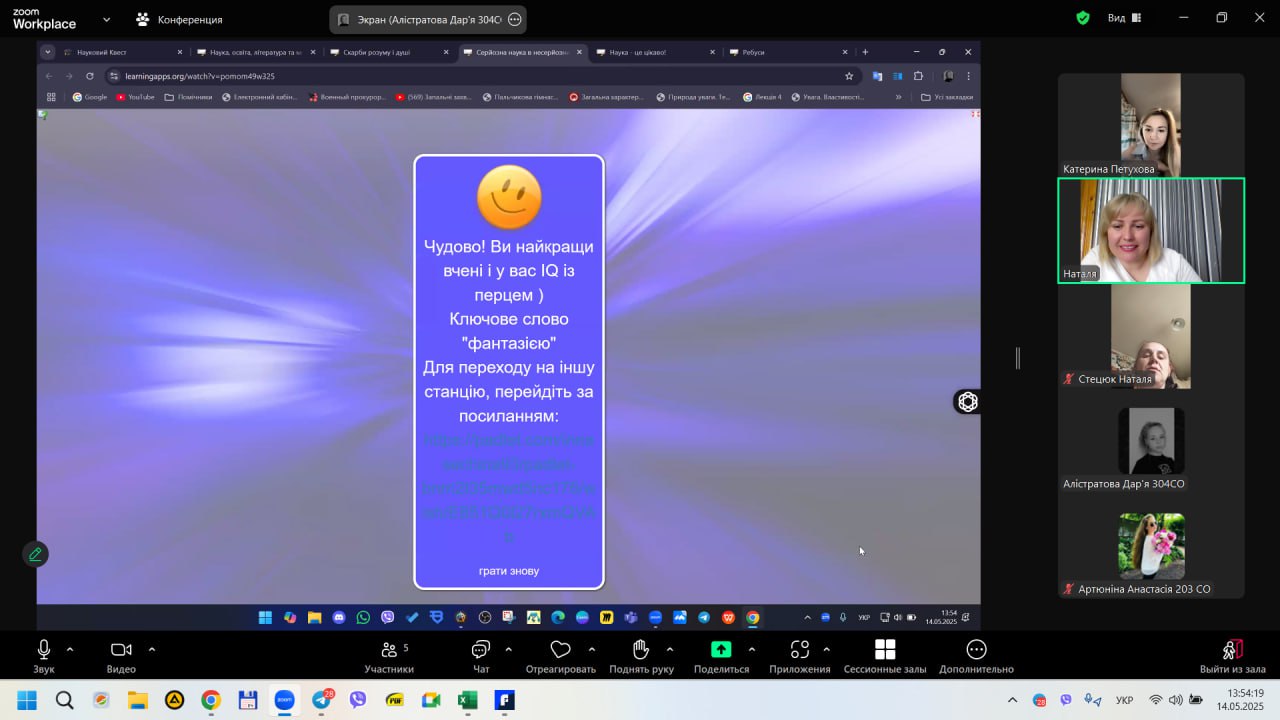Open the Вид view menu
1280x720 pixels.
(x=1116, y=18)
